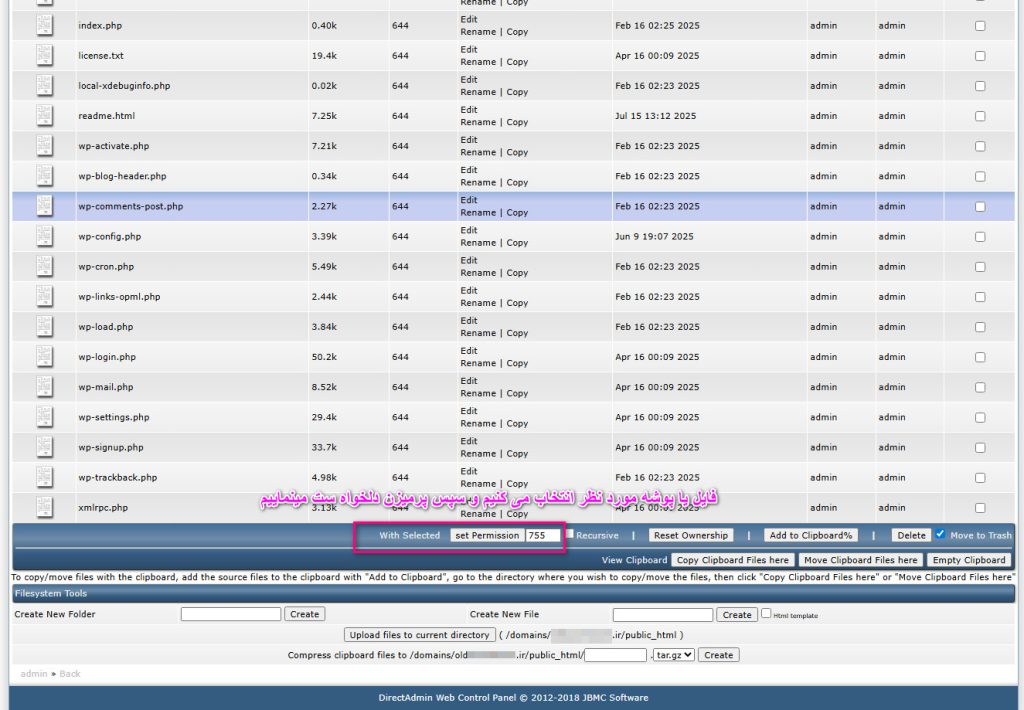Click the file icon beside license.txt
The image size is (1024, 710).
coord(45,56)
